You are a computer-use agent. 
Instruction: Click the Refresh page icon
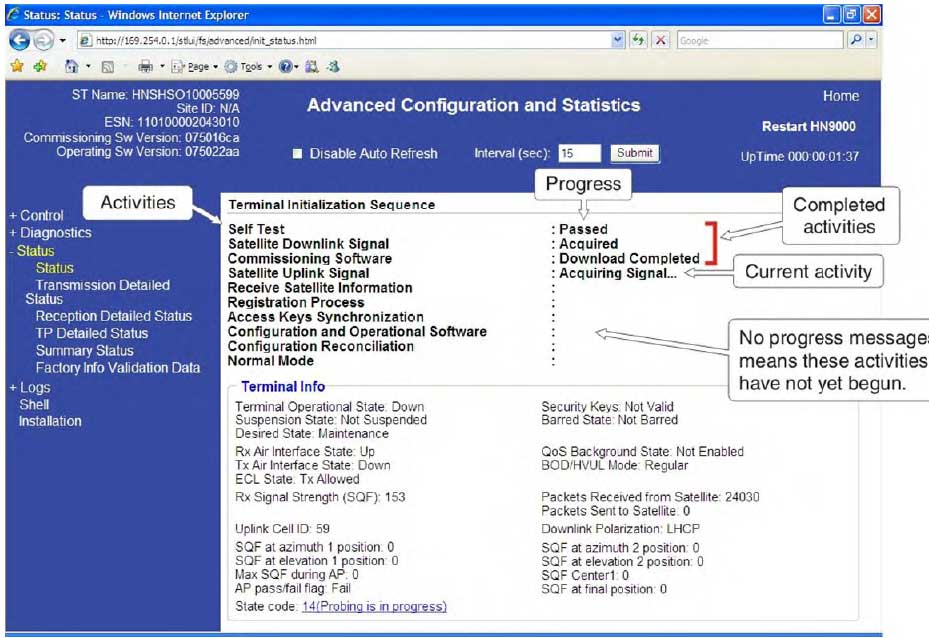[639, 40]
